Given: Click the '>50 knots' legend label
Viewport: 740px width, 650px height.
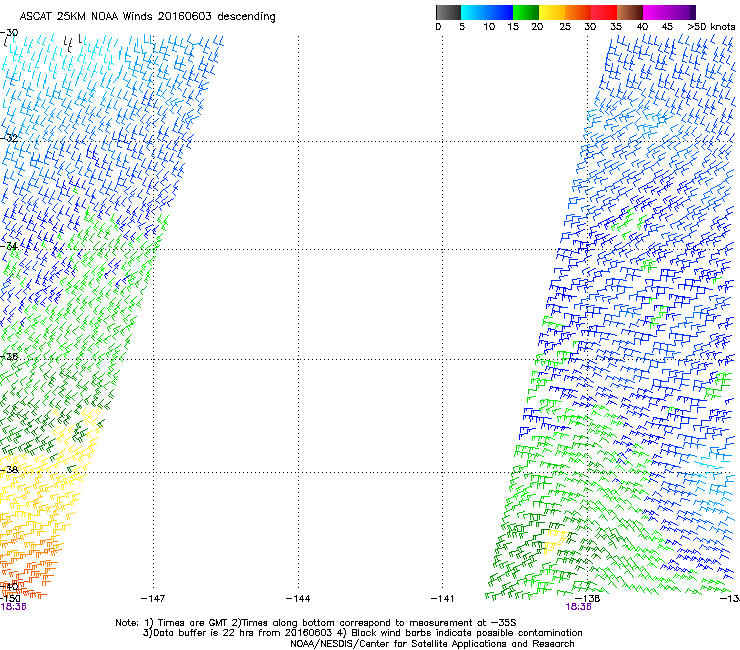Looking at the screenshot, I should 711,27.
